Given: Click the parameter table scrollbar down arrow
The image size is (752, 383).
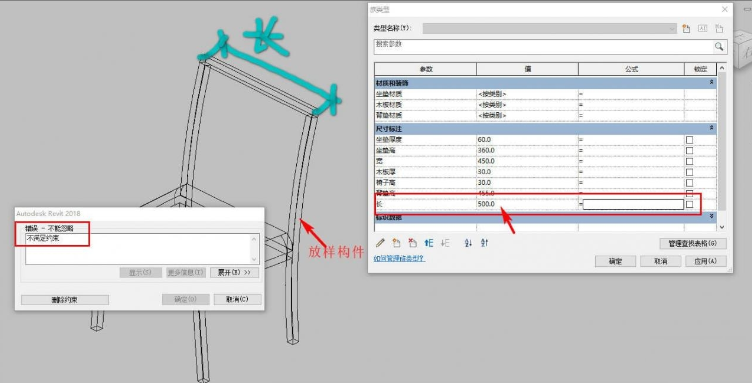Looking at the screenshot, I should tap(722, 227).
